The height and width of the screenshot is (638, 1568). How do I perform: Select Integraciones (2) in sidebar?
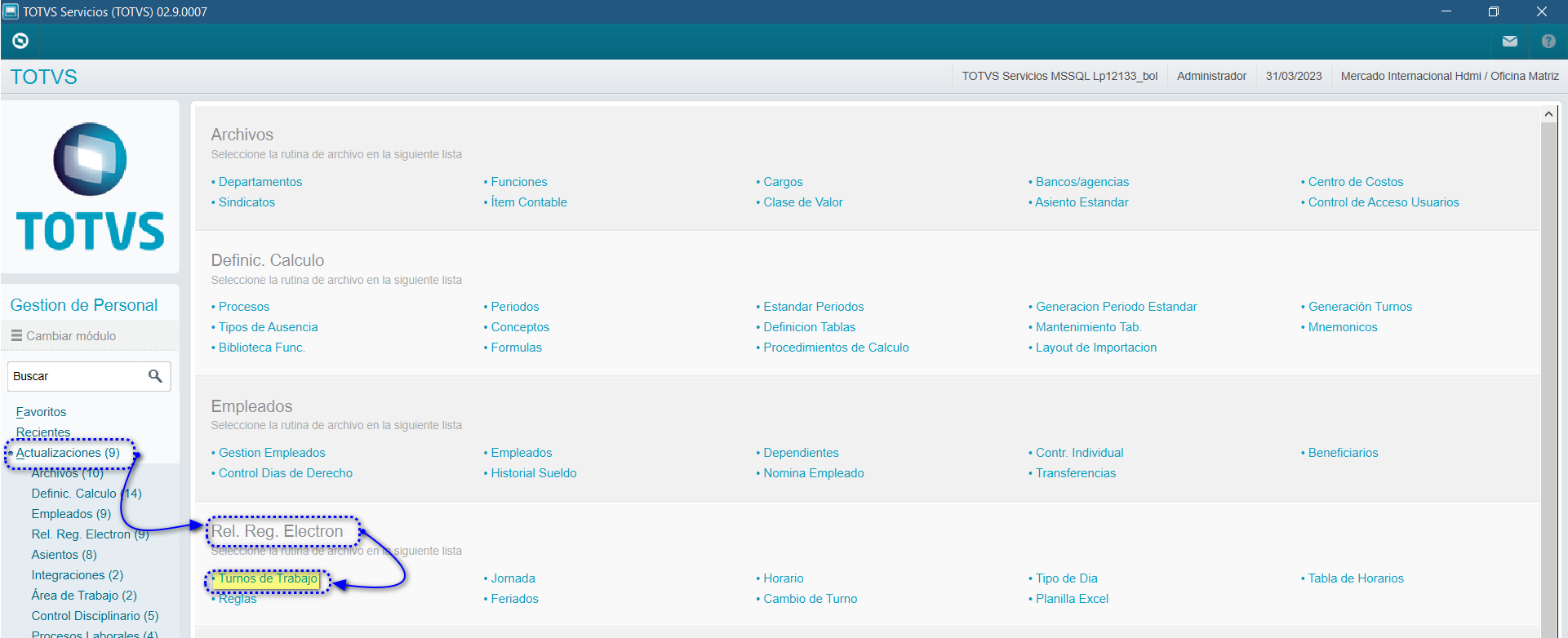[77, 575]
